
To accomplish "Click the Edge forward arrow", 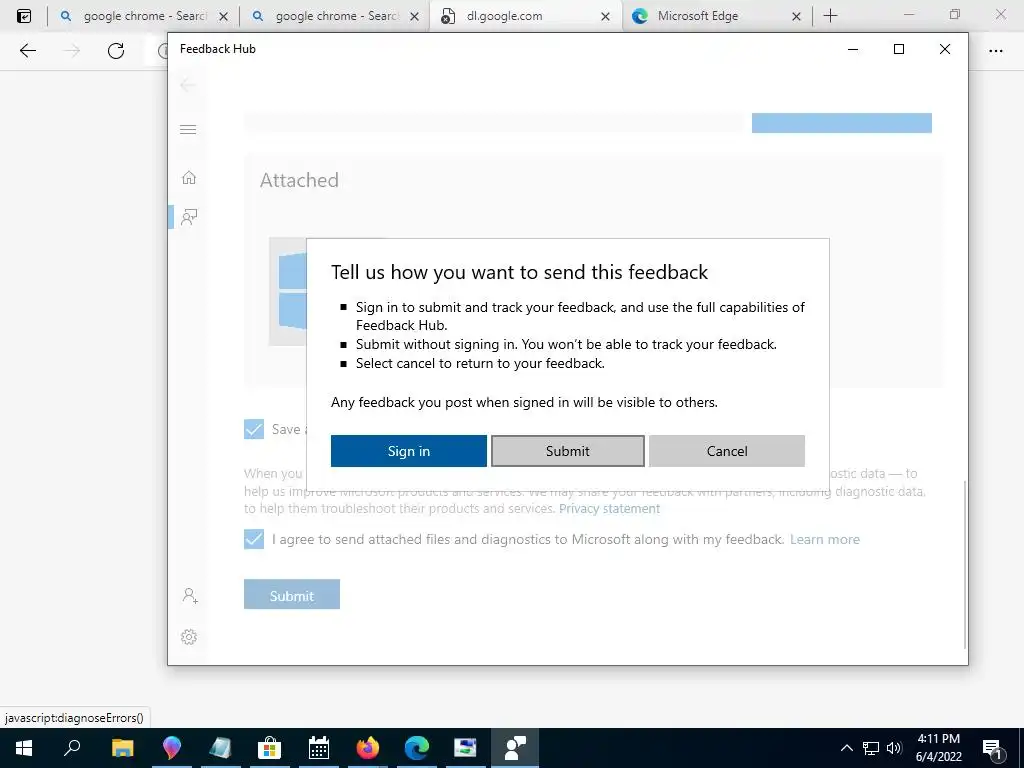I will click(72, 50).
